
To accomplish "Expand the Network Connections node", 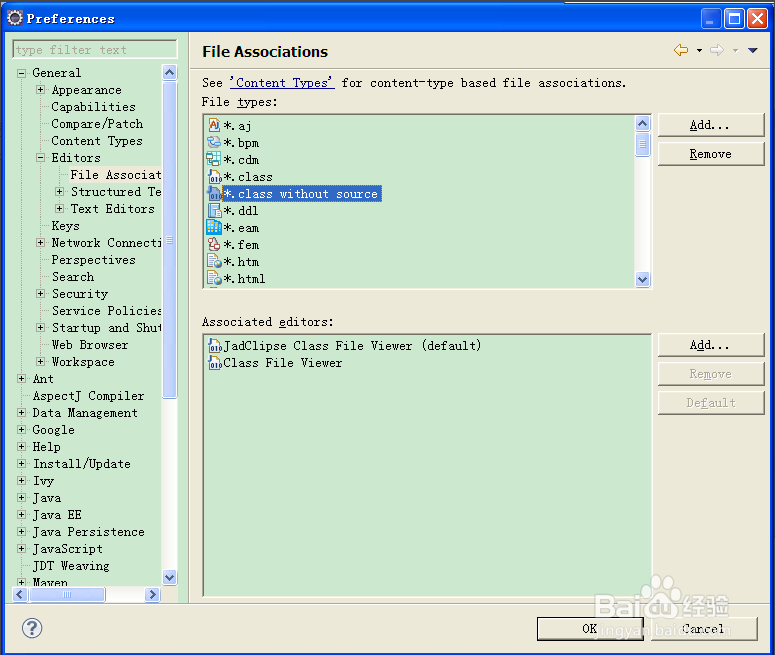I will coord(41,242).
